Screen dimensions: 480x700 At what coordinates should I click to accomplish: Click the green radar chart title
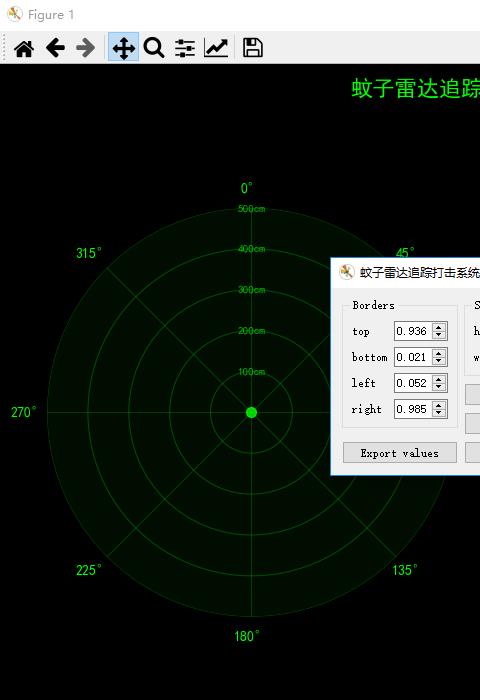pos(416,88)
